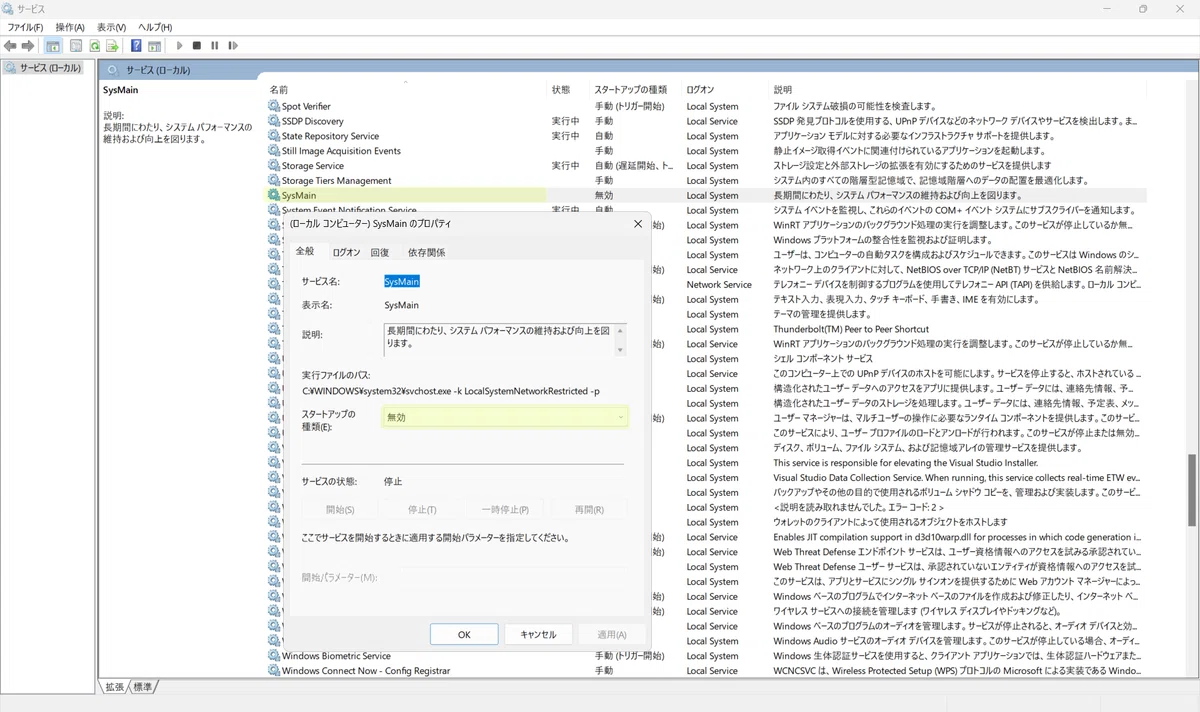Click the gear icon beside Still Image Acquisition Events
Viewport: 1200px width, 712px height.
click(x=274, y=151)
